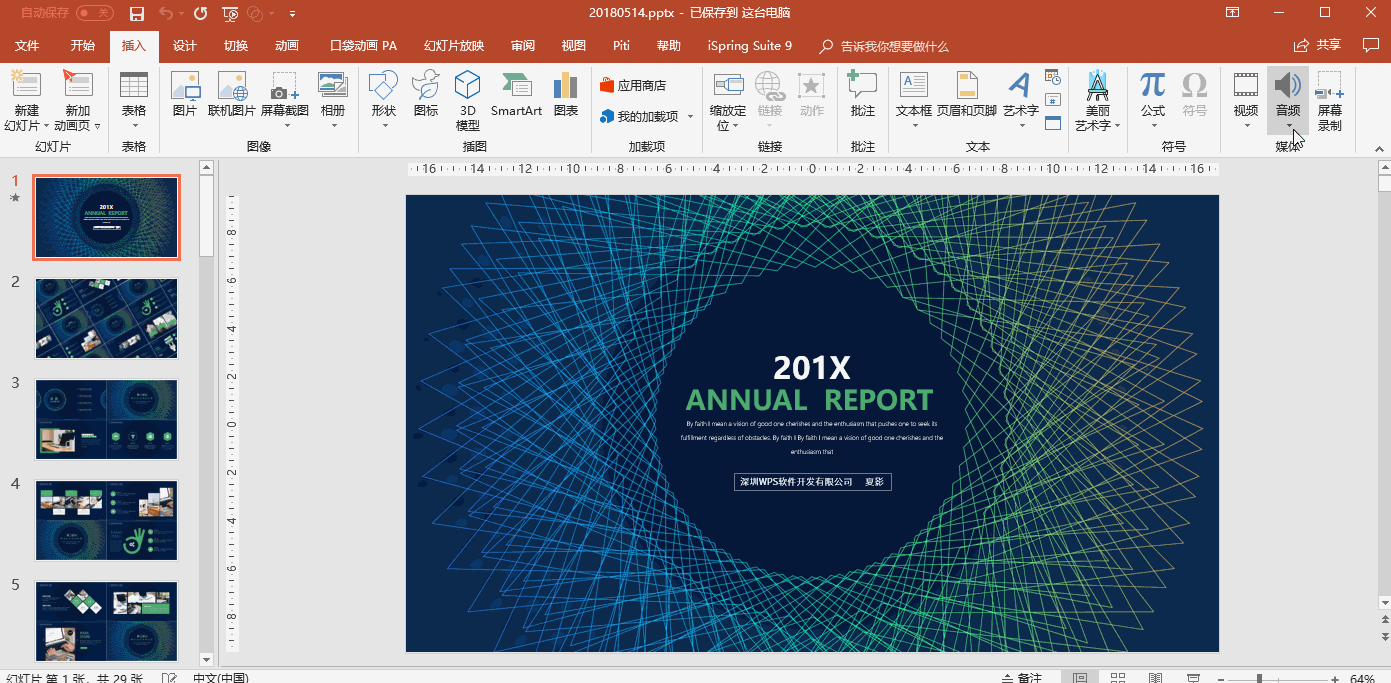
Task: Click the 64% zoom level
Action: [x=1363, y=679]
